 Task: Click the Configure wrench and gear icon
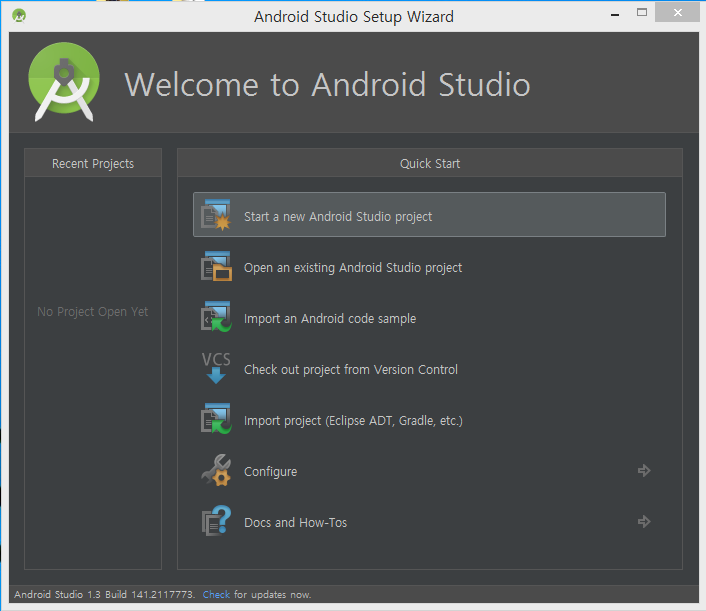[216, 470]
